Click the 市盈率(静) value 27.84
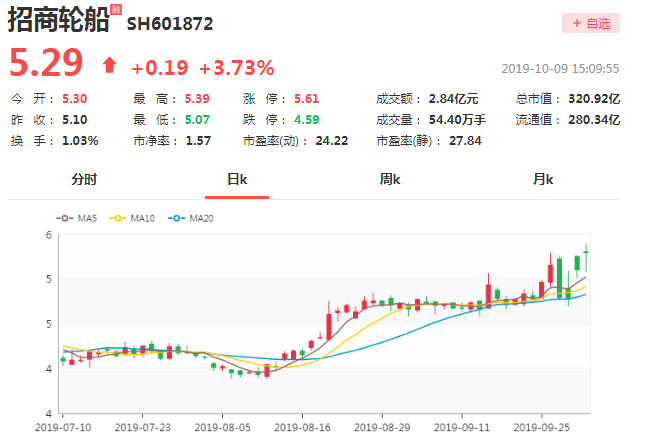This screenshot has width=645, height=441. click(465, 141)
